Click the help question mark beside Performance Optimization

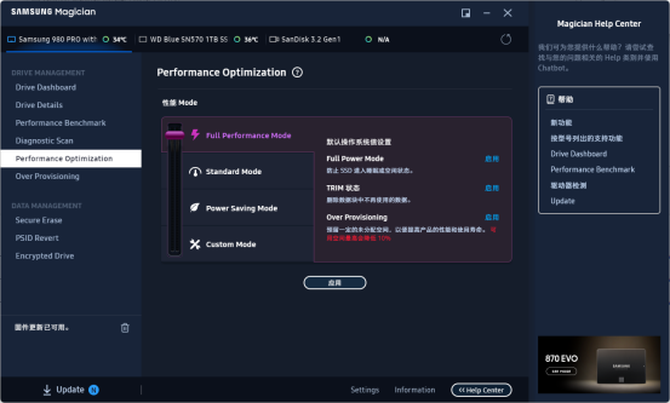pyautogui.click(x=297, y=73)
